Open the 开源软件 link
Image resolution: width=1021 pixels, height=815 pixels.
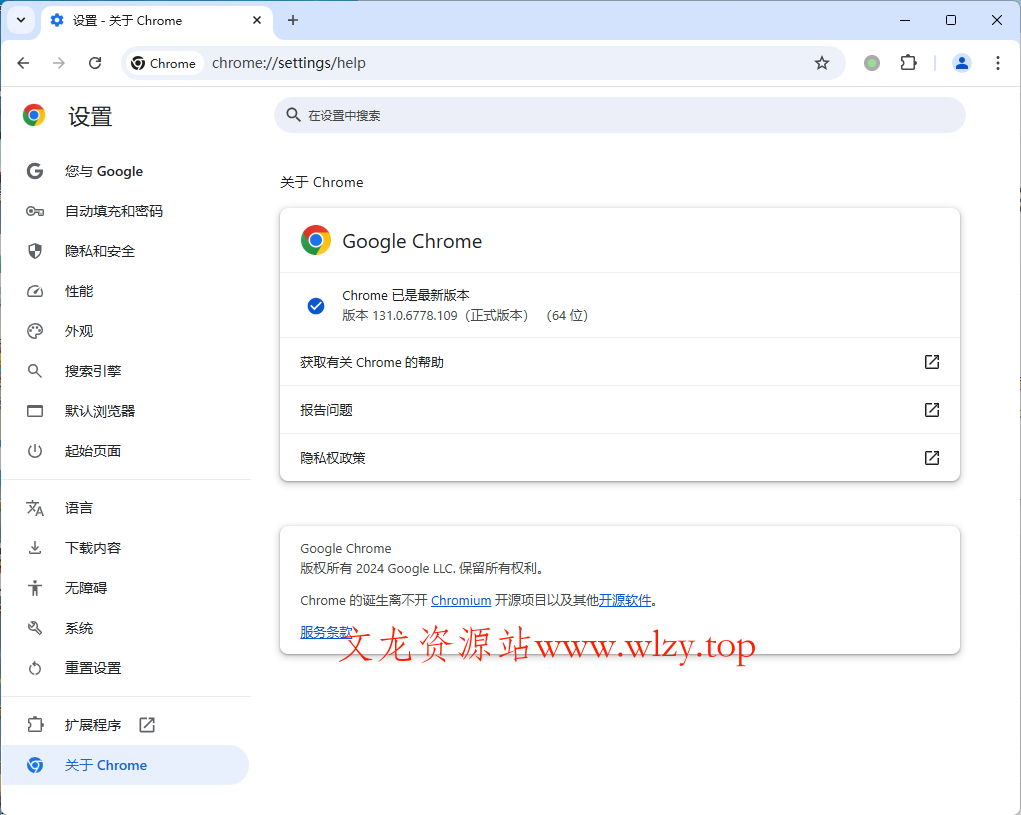click(x=624, y=600)
